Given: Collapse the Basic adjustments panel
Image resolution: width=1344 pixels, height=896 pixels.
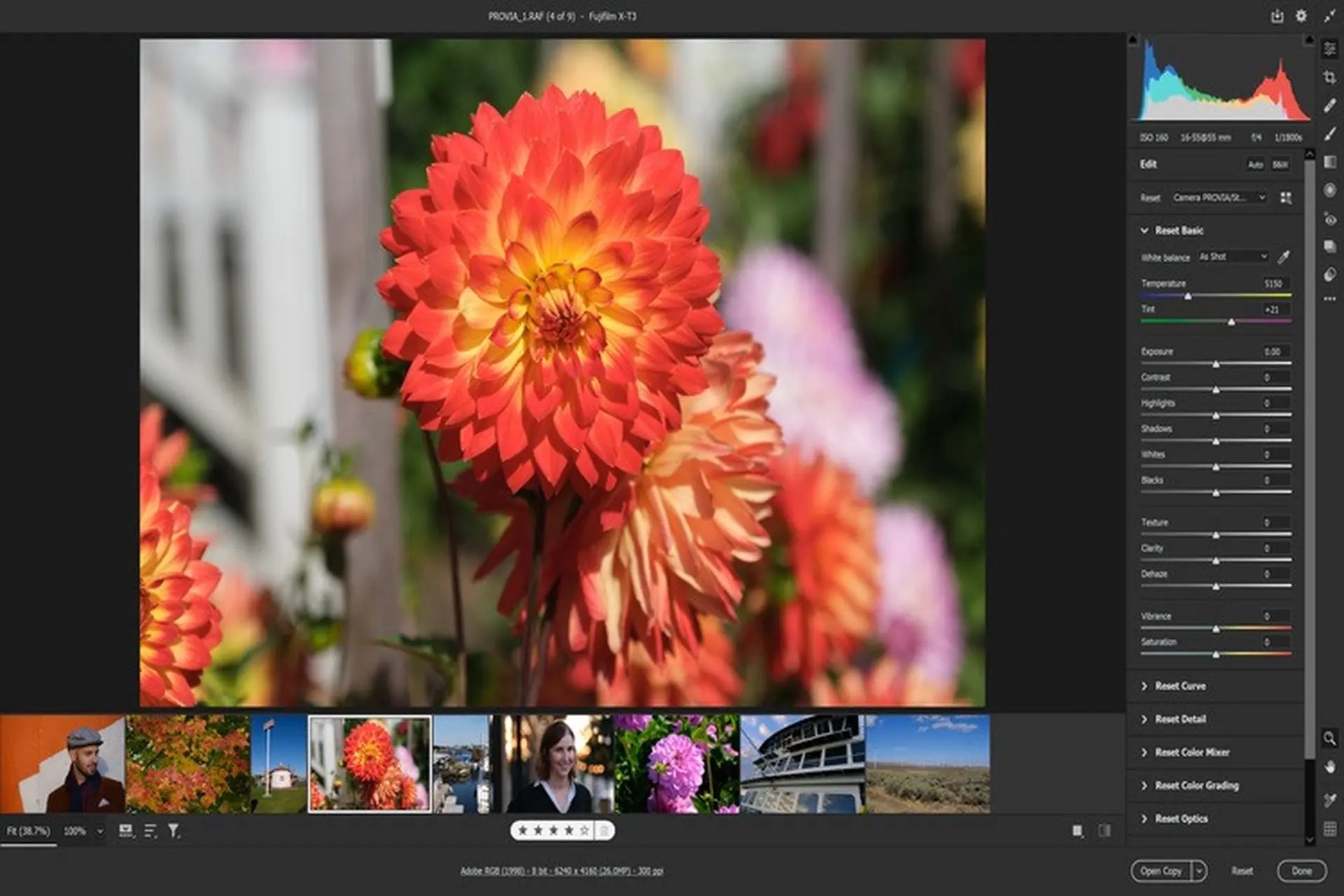Looking at the screenshot, I should (1144, 230).
